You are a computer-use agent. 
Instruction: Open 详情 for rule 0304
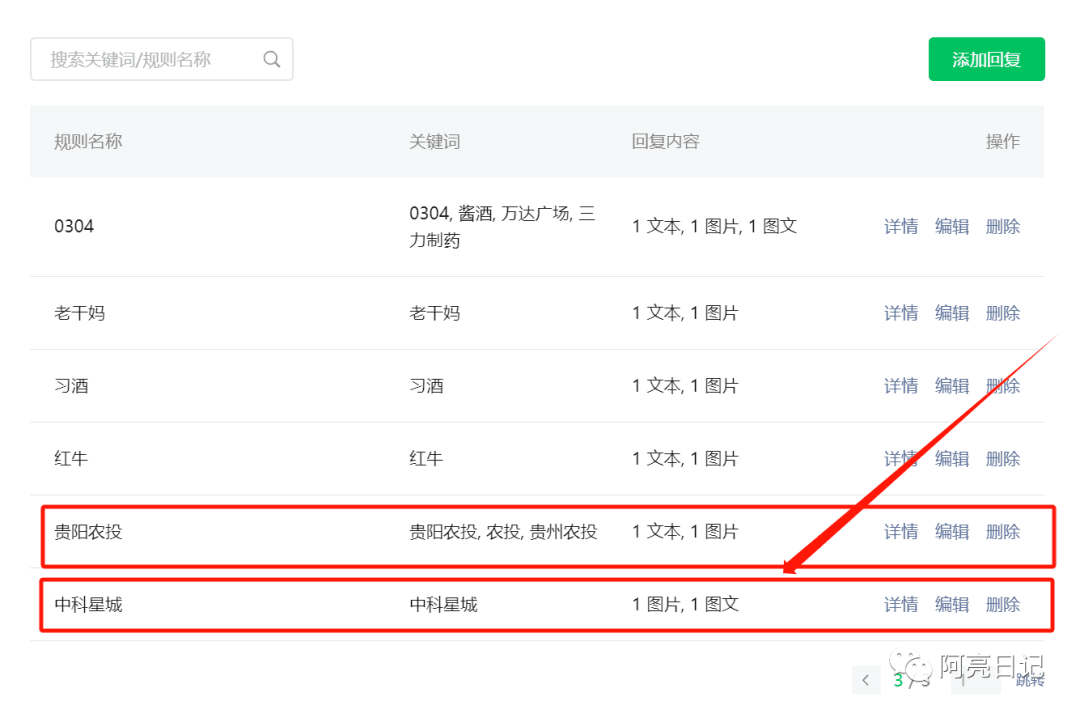(x=901, y=227)
